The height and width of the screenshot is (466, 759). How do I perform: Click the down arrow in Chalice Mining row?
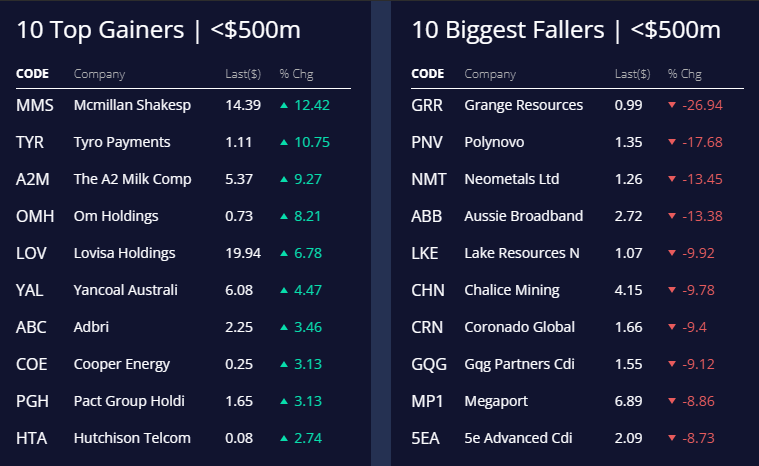pos(672,290)
